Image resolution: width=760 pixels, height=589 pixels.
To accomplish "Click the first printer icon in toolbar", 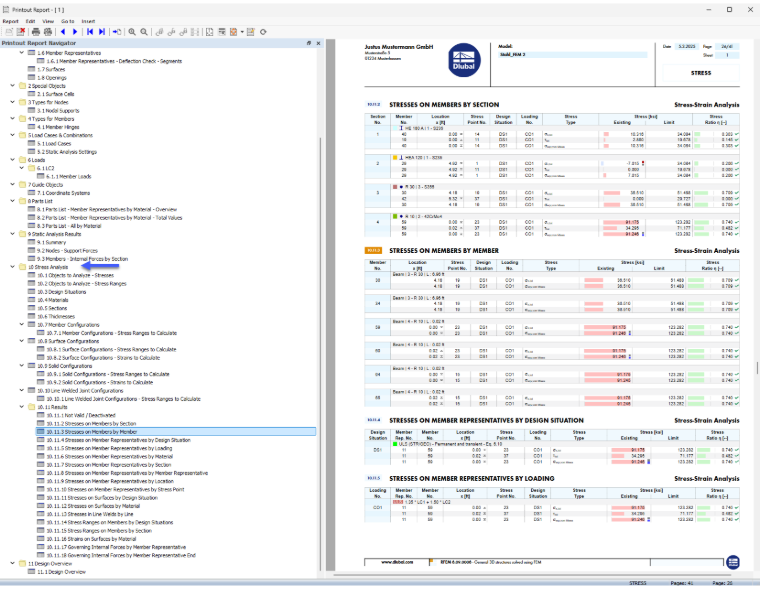I will click(36, 32).
